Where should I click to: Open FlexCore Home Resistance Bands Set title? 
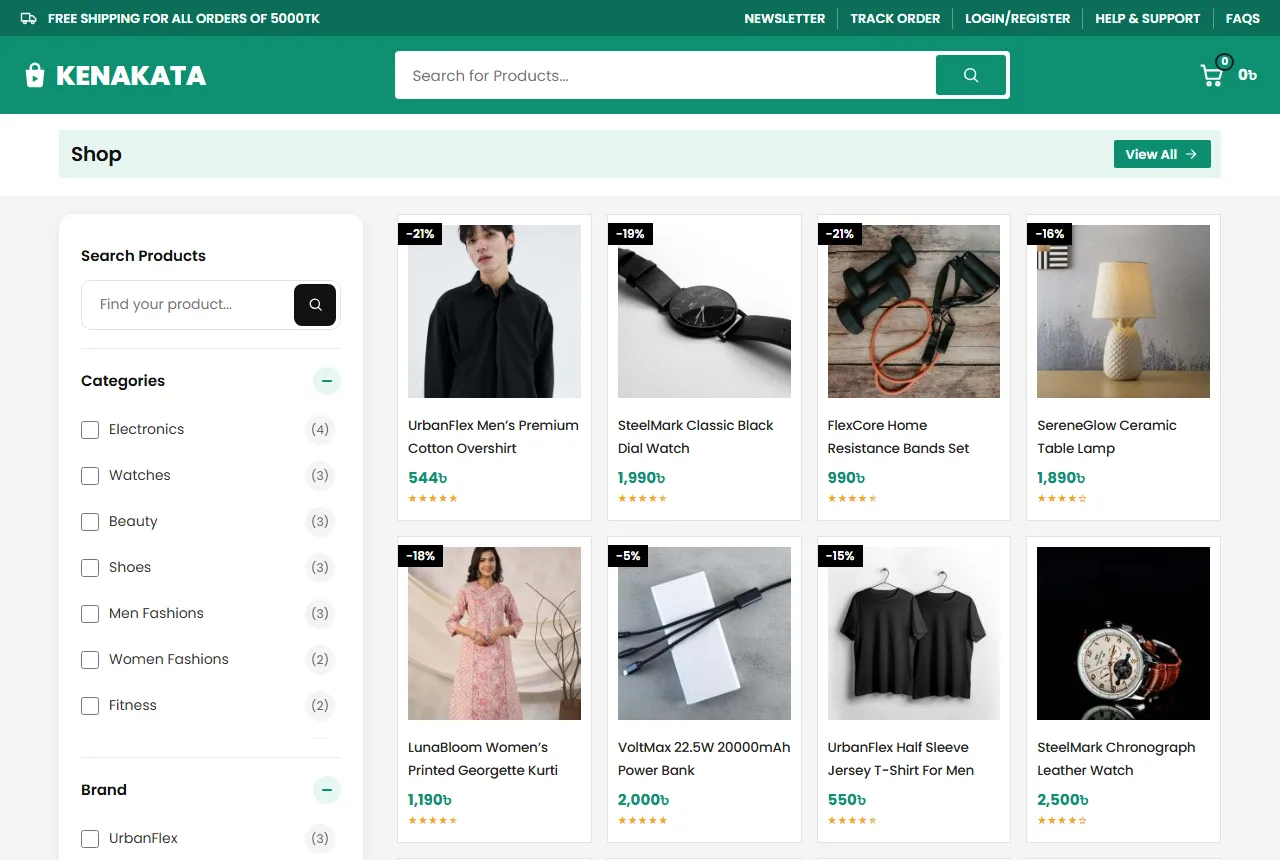click(898, 437)
